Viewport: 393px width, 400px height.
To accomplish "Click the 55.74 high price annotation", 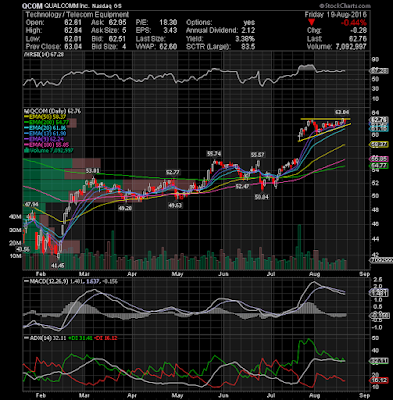I will pos(214,154).
